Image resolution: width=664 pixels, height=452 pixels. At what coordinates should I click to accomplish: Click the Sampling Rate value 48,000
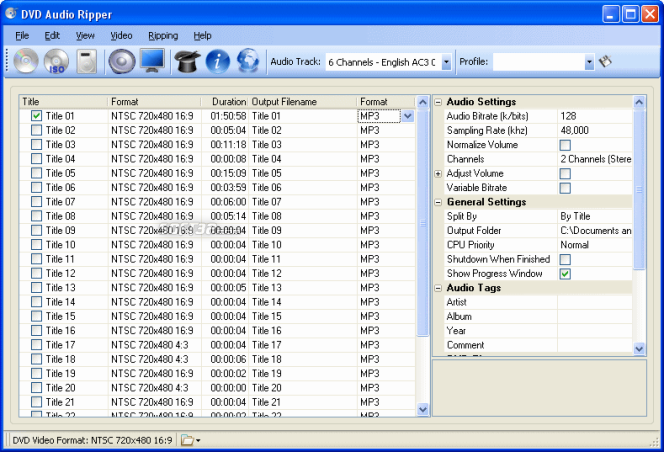coord(595,130)
